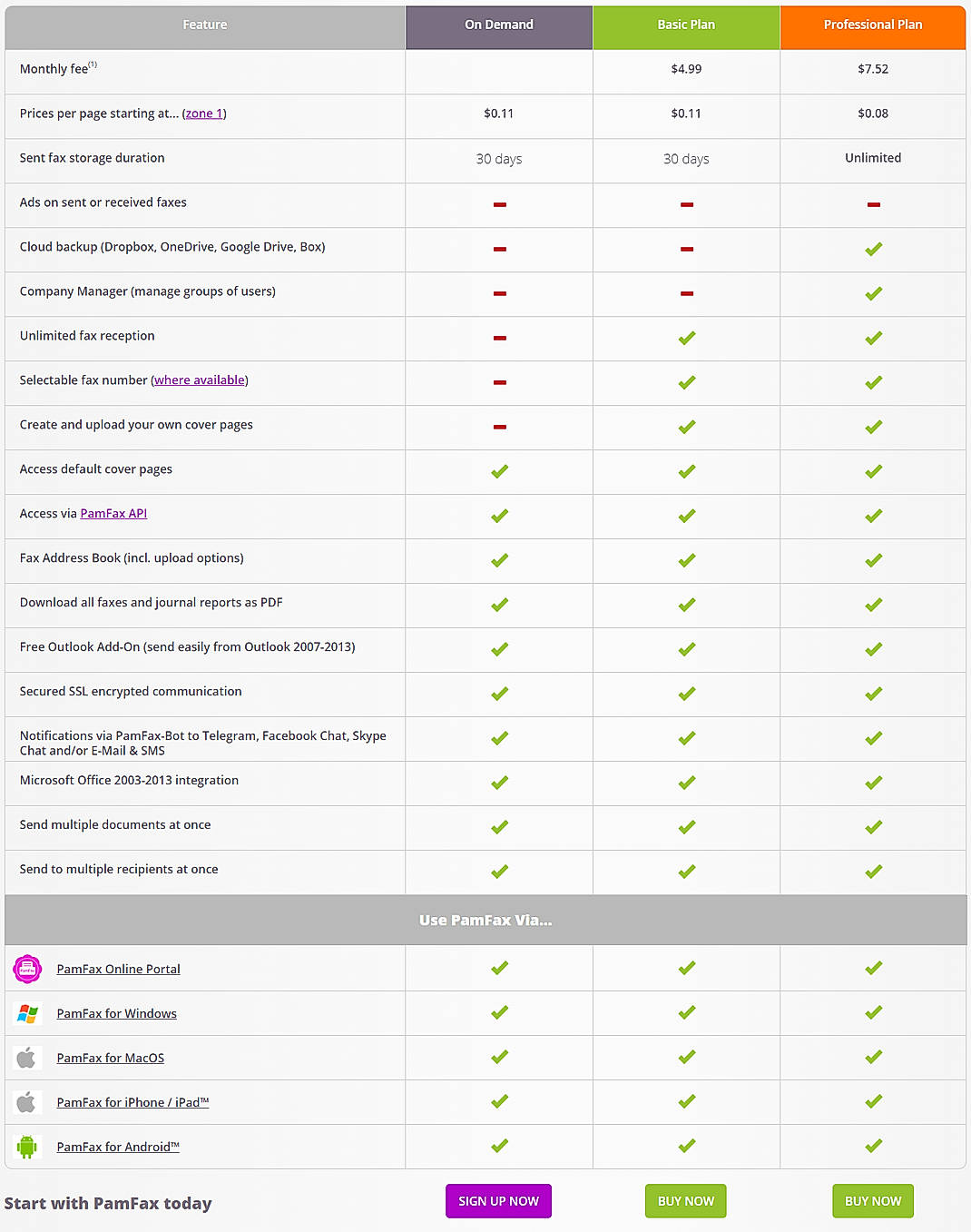Click the green checkmark for Professional Plan cloud backup
This screenshot has height=1232, width=971.
(x=872, y=250)
